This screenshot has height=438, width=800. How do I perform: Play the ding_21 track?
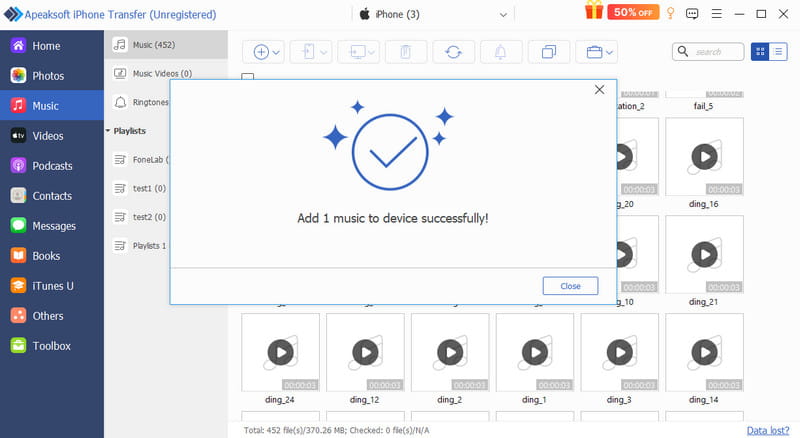tap(705, 254)
